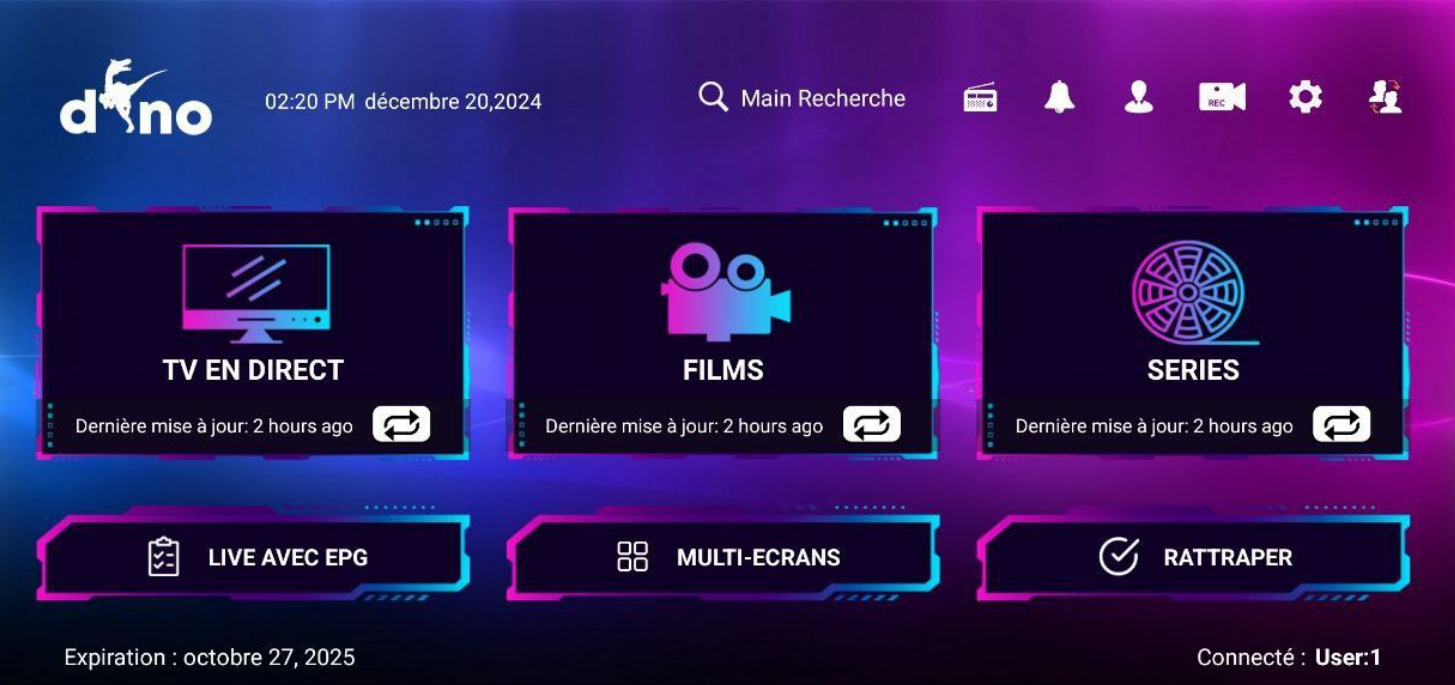Open settings with the gear icon

[x=1305, y=97]
